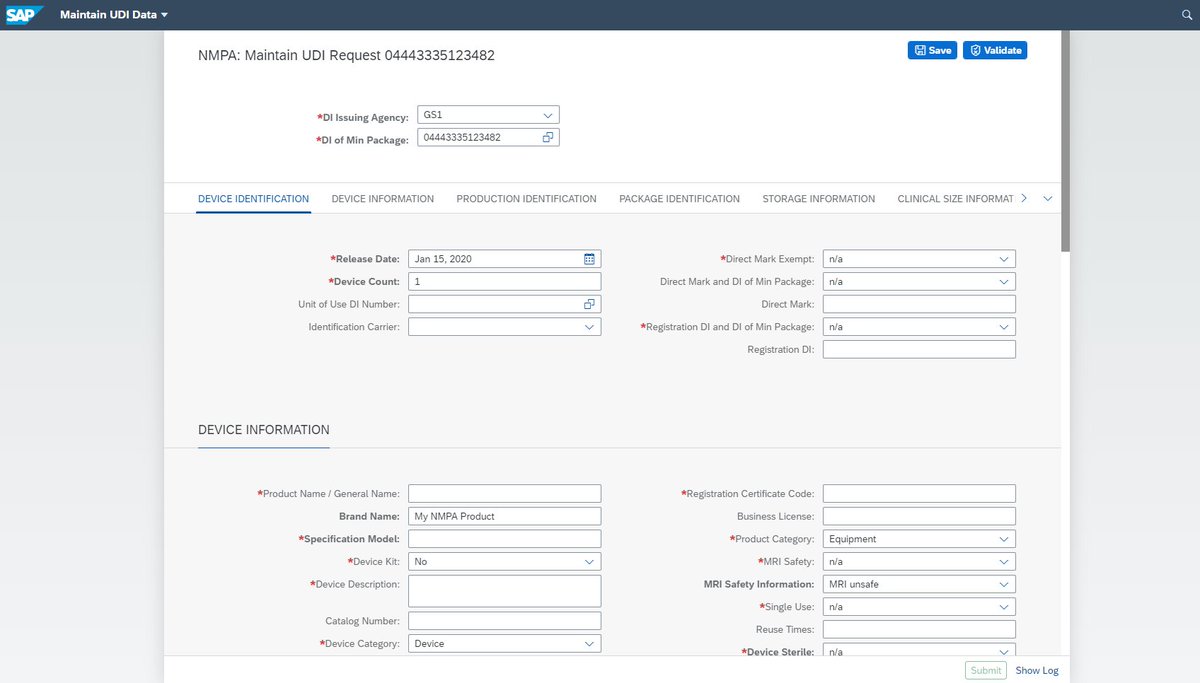Image resolution: width=1200 pixels, height=683 pixels.
Task: Open Clinical Size Information tab
Action: (956, 199)
